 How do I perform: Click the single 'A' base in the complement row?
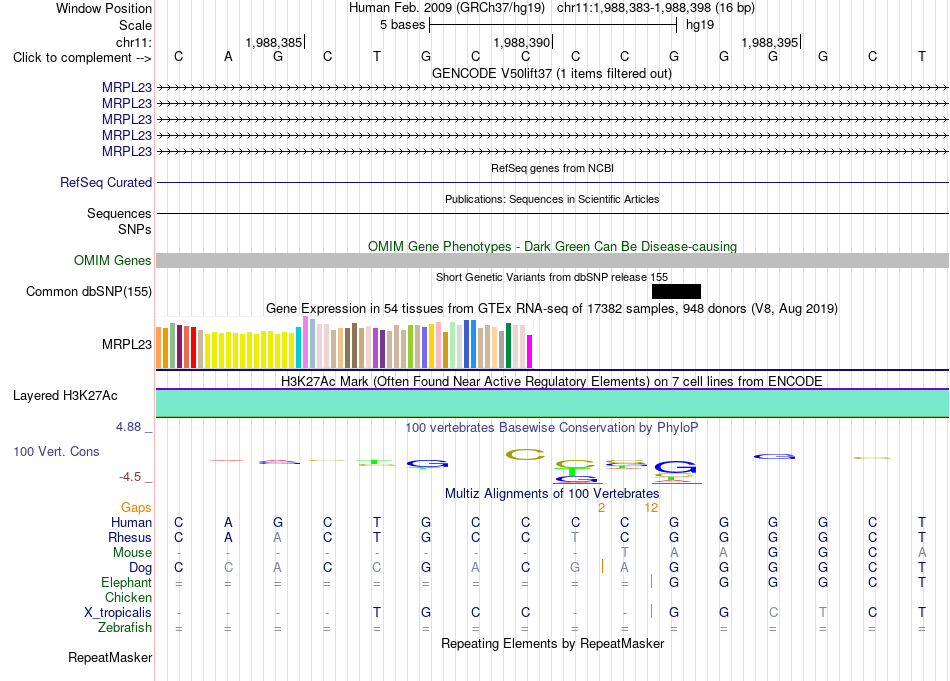click(x=228, y=56)
